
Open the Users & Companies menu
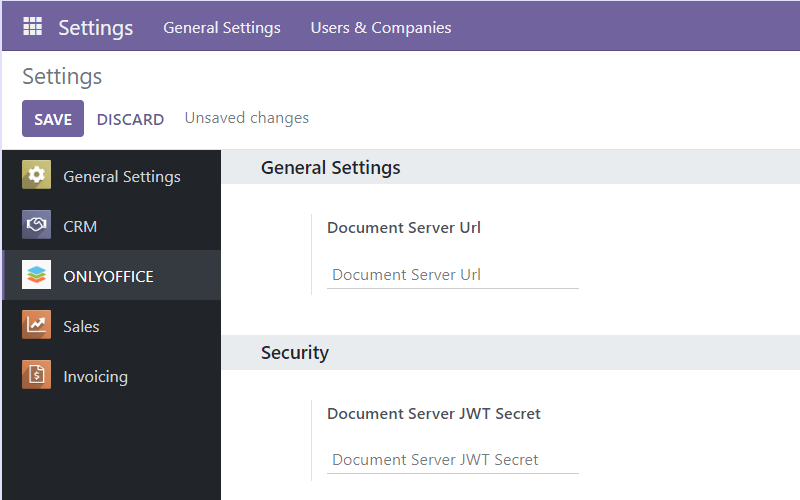381,27
